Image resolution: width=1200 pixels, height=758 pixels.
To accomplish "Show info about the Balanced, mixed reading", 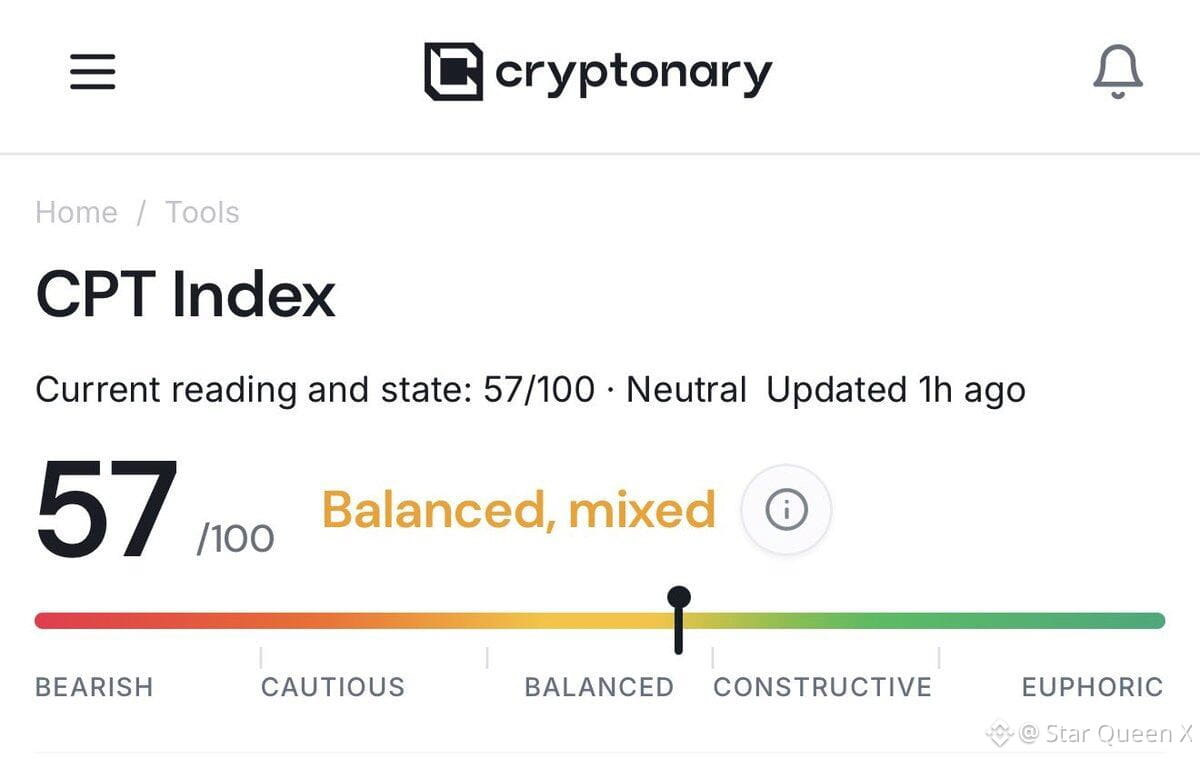I will point(786,510).
